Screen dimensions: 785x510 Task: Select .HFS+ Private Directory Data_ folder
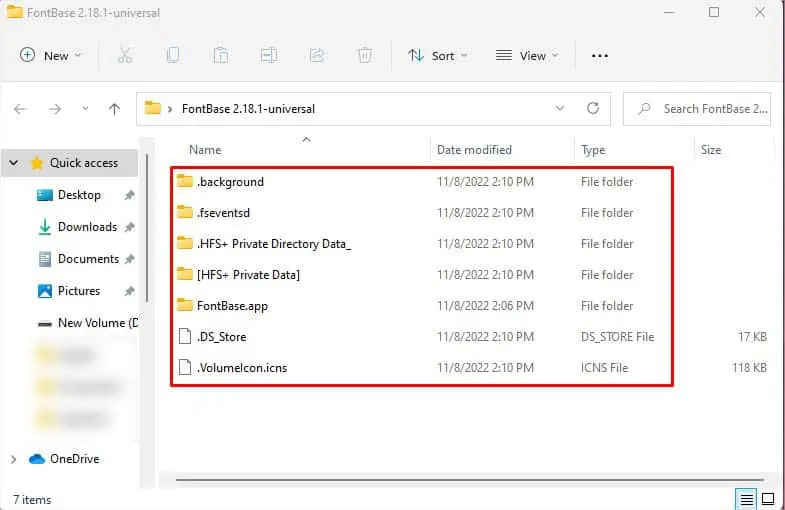coord(274,244)
